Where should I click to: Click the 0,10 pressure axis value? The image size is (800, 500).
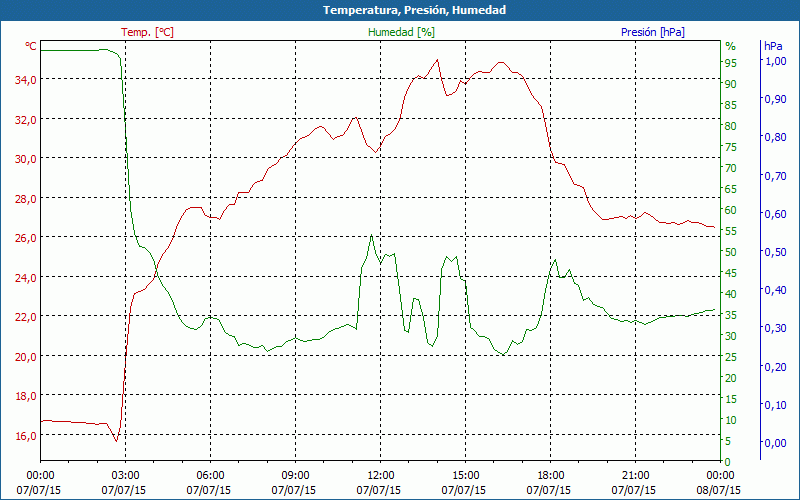tap(776, 405)
